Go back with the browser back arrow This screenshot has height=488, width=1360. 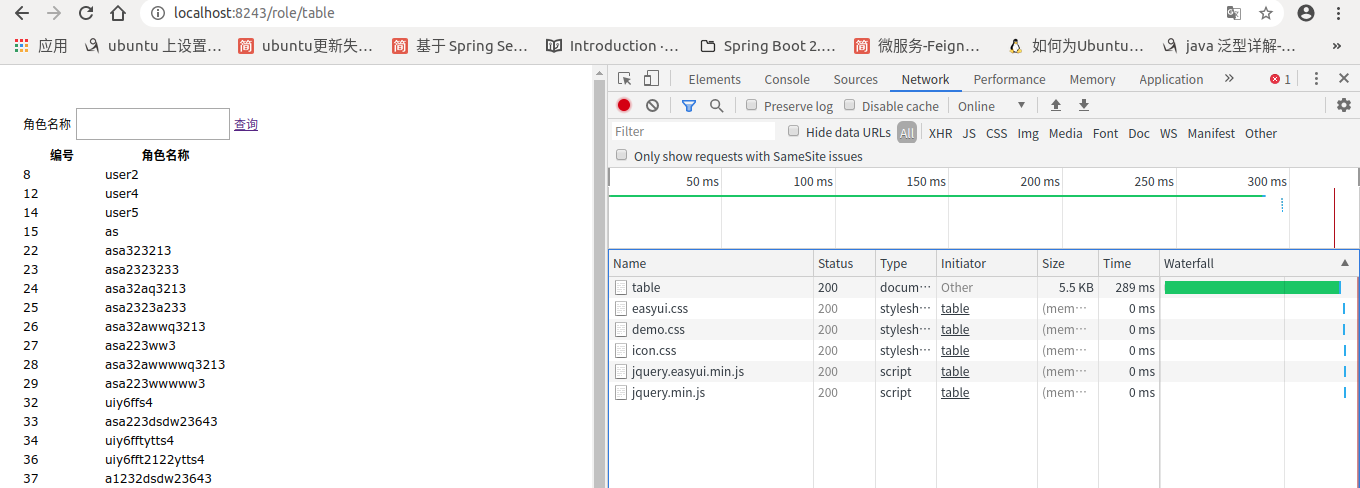pyautogui.click(x=22, y=13)
